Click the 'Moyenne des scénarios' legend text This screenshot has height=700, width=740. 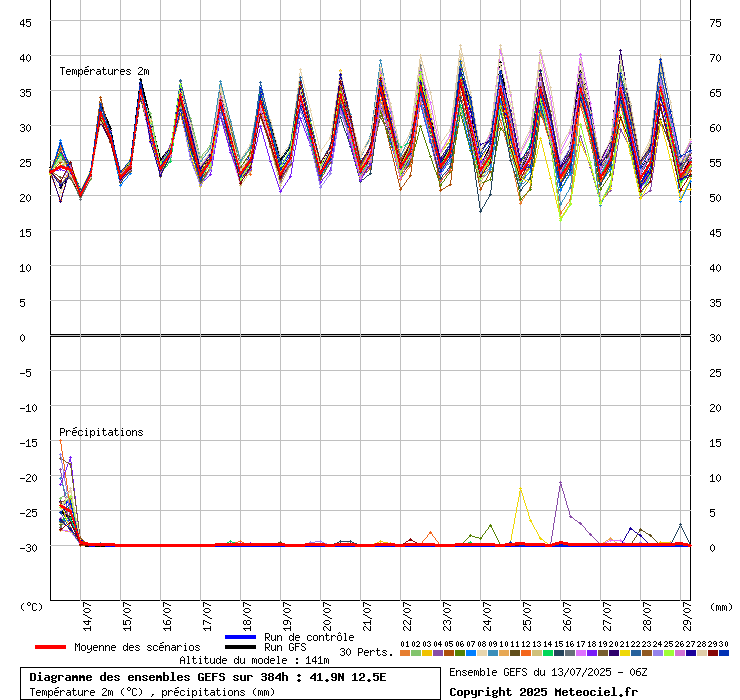point(137,647)
